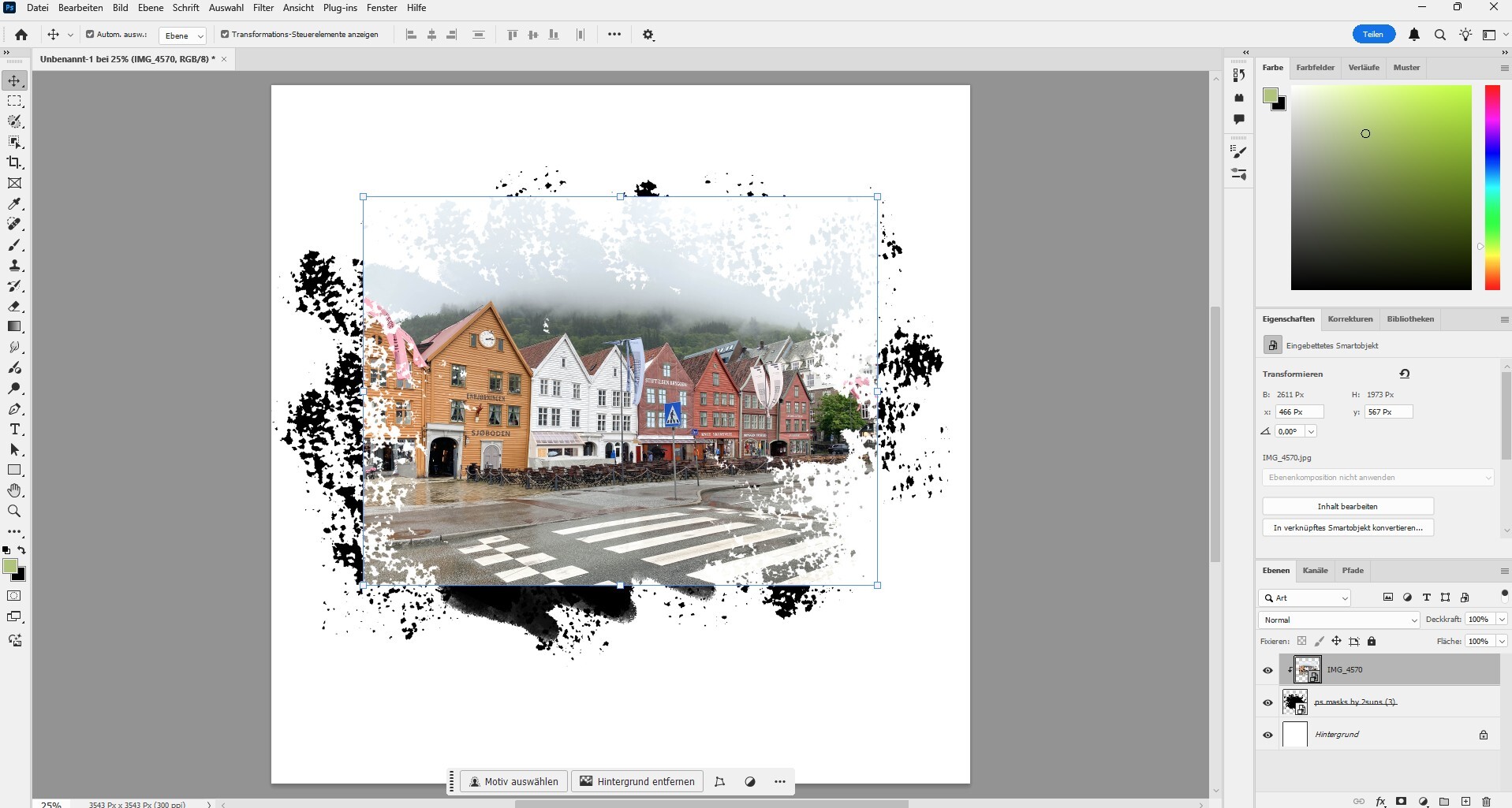Viewport: 1512px width, 808px height.
Task: Open options bar settings gear
Action: click(648, 35)
